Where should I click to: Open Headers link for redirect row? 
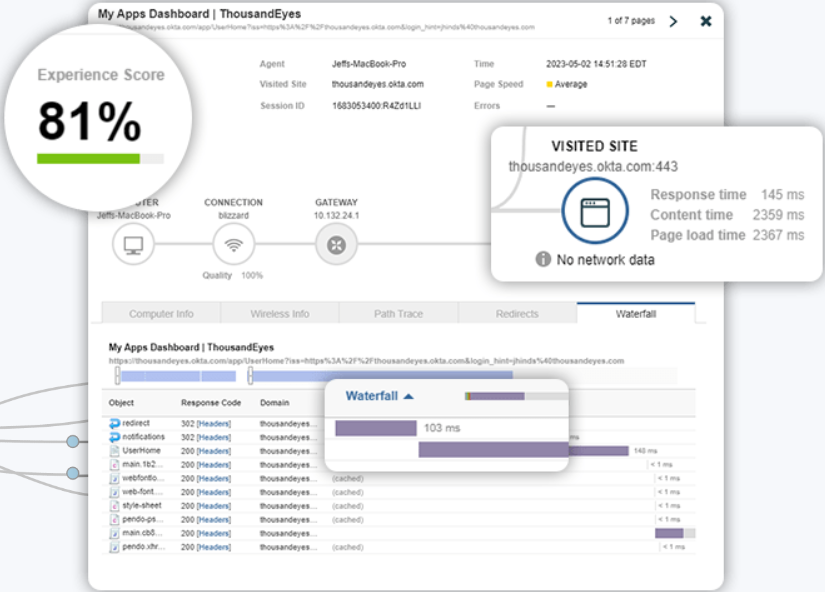(x=214, y=424)
